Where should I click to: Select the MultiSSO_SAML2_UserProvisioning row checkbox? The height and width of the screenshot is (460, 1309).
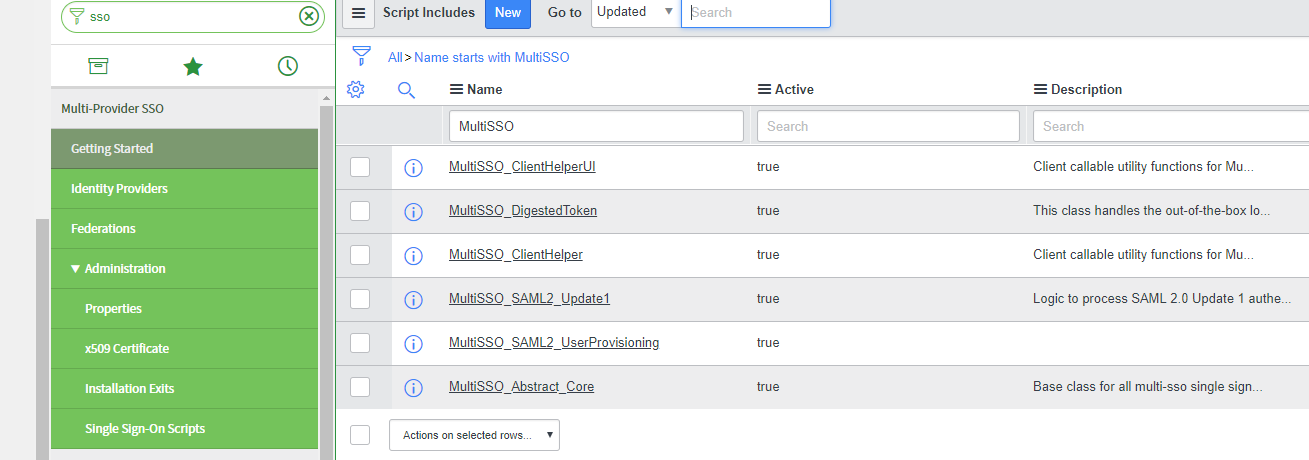360,343
